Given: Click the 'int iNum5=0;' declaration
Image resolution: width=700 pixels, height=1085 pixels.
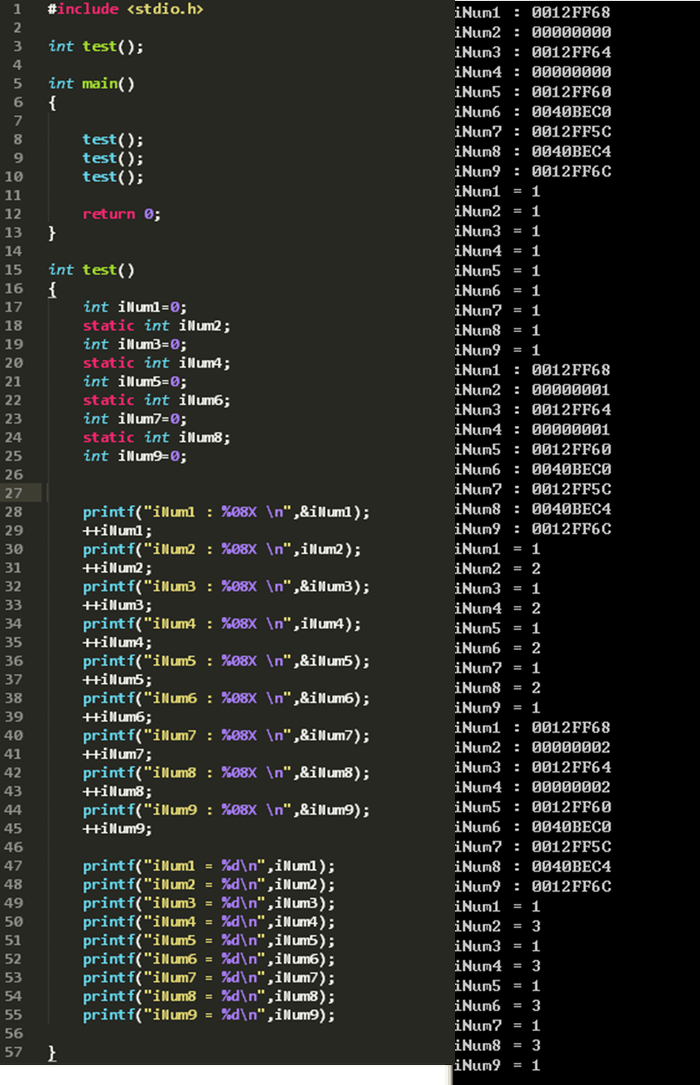Looking at the screenshot, I should pos(135,382).
